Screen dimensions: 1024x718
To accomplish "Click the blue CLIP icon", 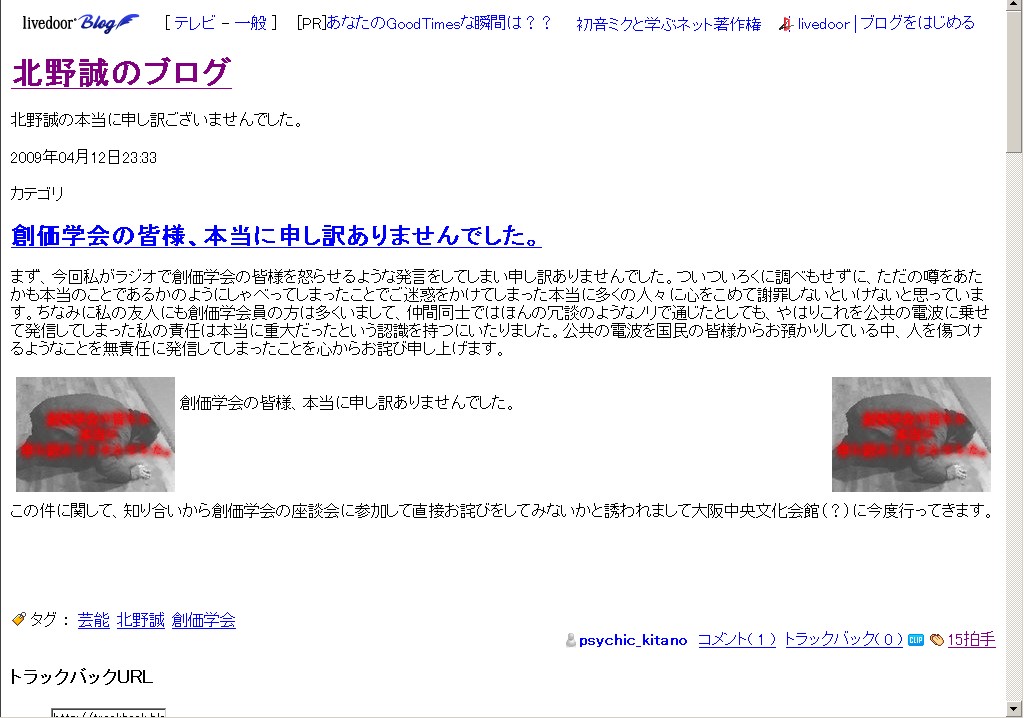I will (x=916, y=640).
